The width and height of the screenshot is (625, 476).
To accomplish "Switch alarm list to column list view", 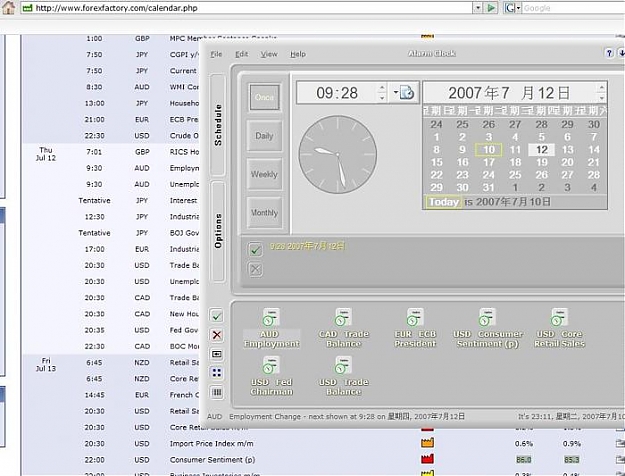I will tap(217, 392).
